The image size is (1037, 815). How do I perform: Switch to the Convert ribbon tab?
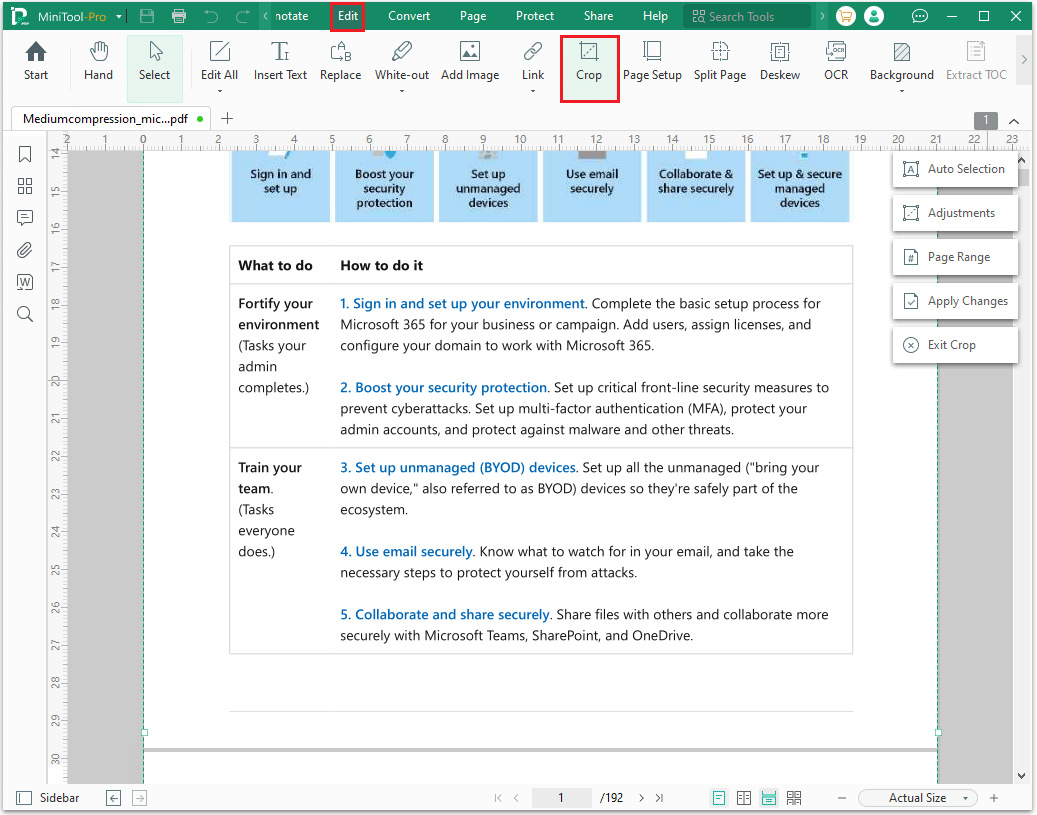408,16
